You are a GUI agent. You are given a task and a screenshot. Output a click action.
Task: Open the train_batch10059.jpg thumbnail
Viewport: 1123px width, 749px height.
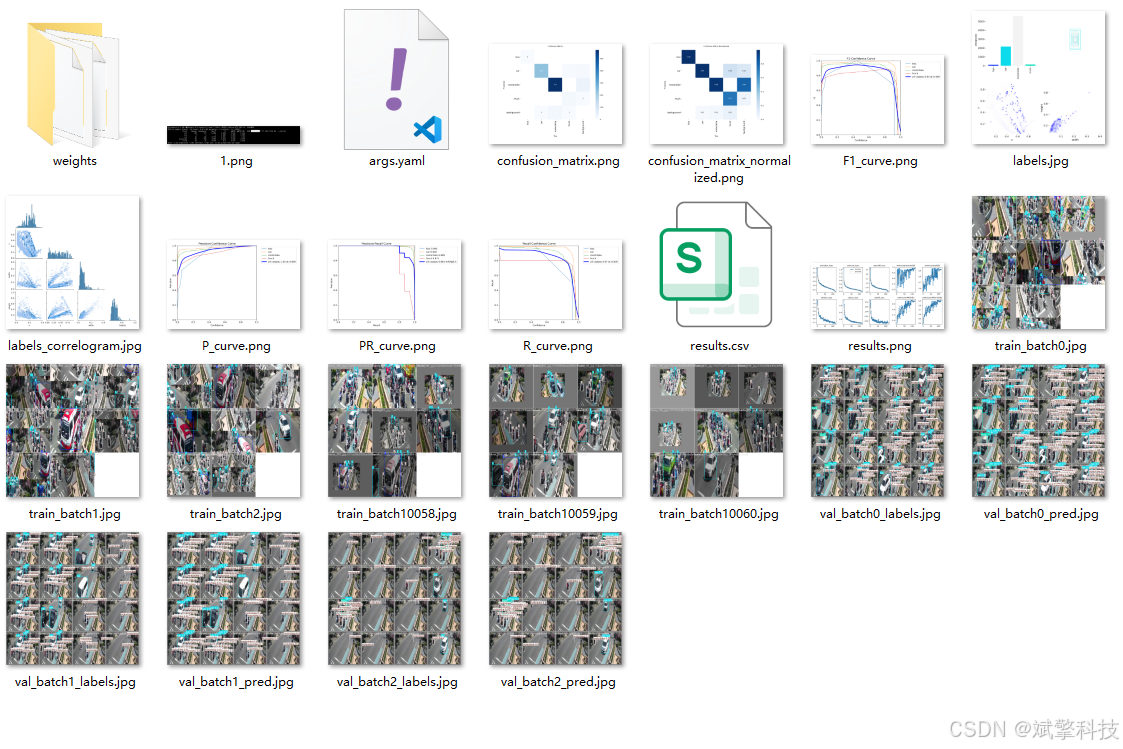pos(556,430)
